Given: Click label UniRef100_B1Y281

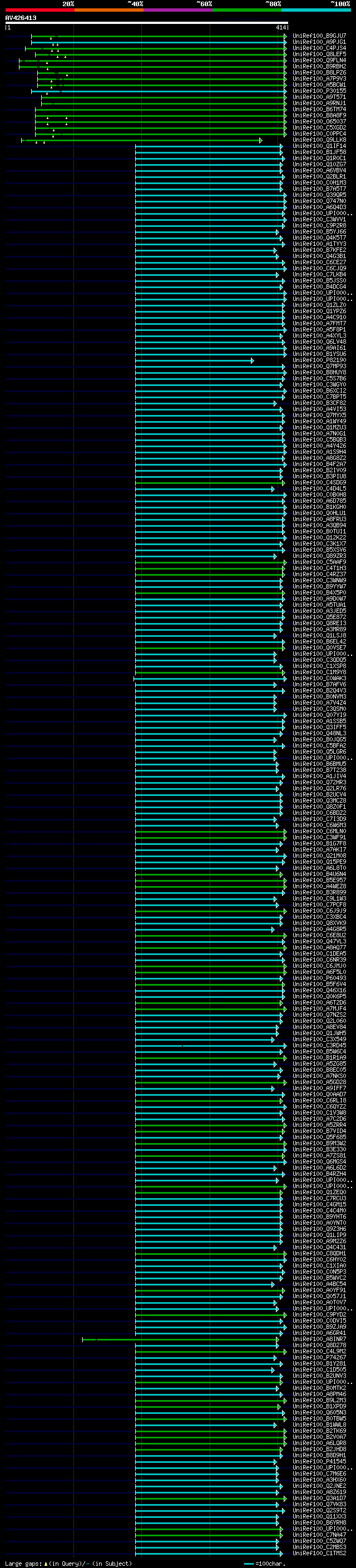Looking at the screenshot, I should [x=319, y=1363].
